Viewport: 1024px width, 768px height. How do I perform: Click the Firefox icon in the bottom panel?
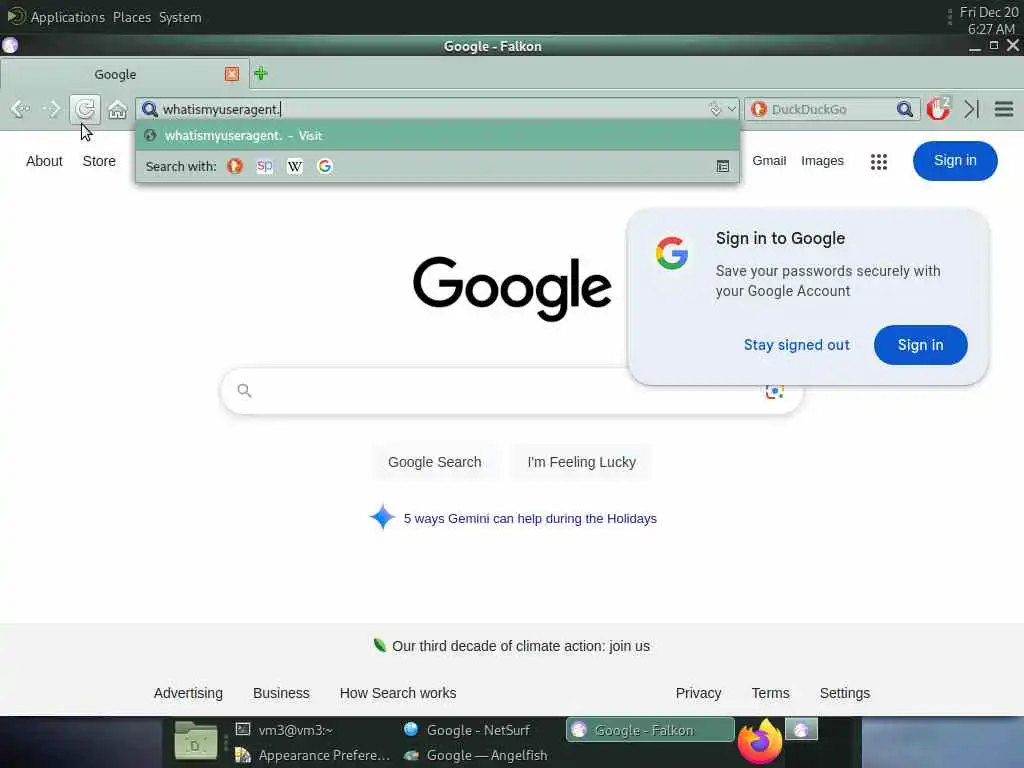pos(760,741)
